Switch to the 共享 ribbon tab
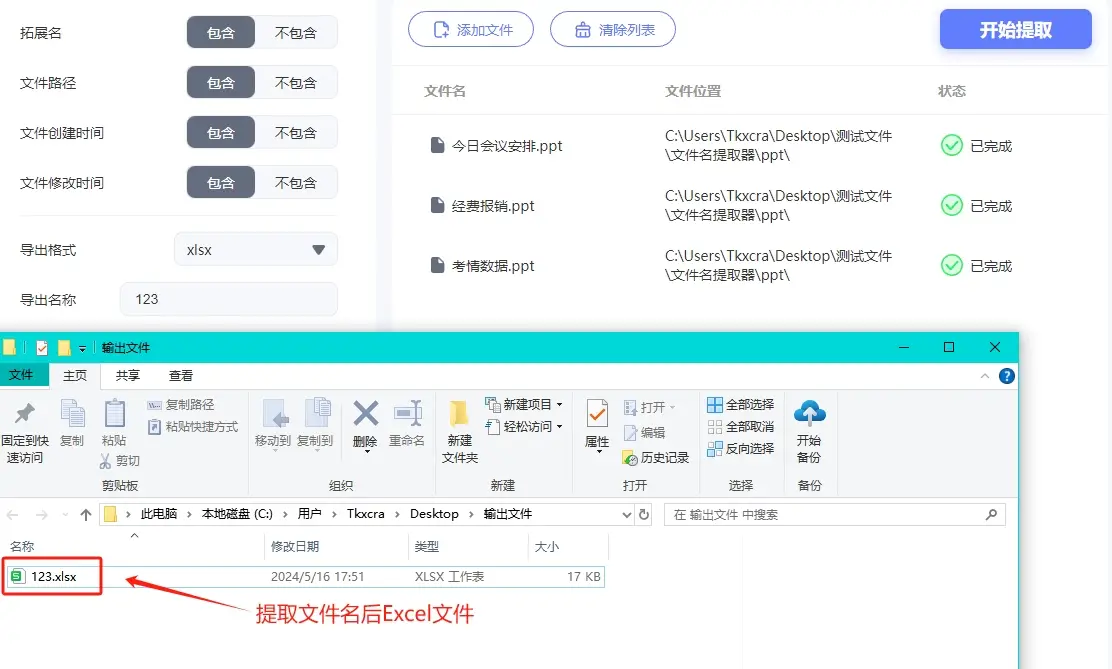Image resolution: width=1112 pixels, height=669 pixels. coord(127,376)
